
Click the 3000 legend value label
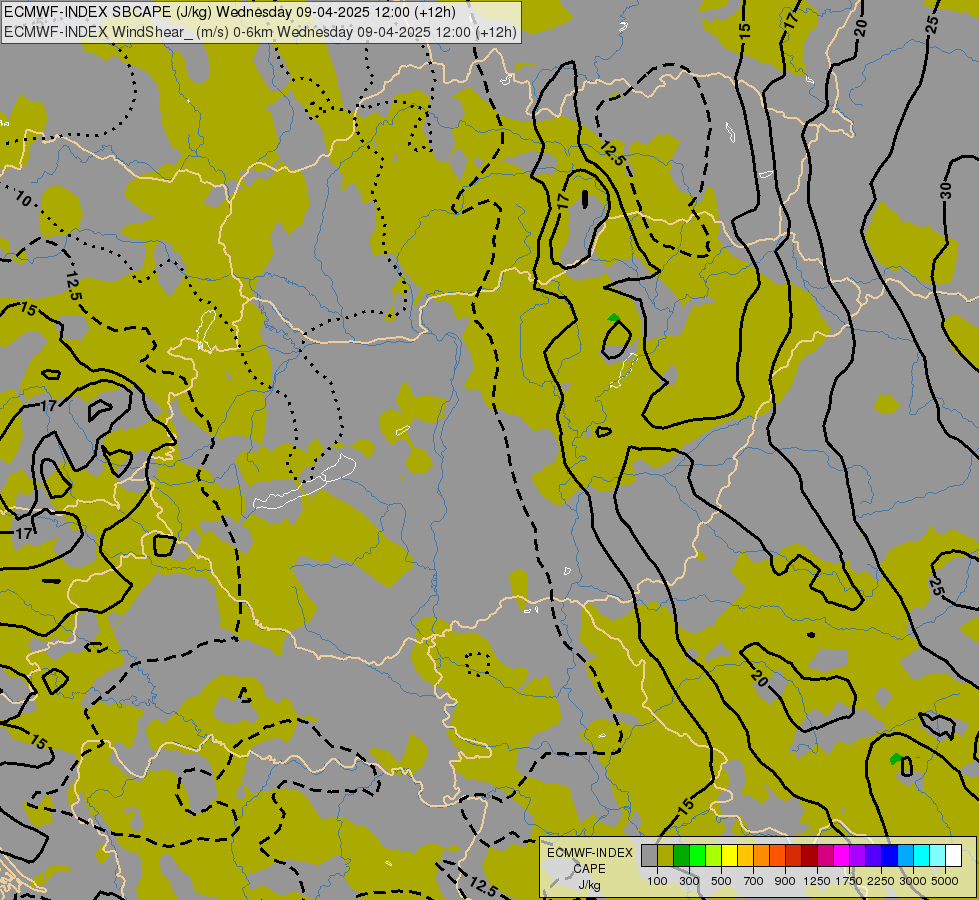(913, 881)
